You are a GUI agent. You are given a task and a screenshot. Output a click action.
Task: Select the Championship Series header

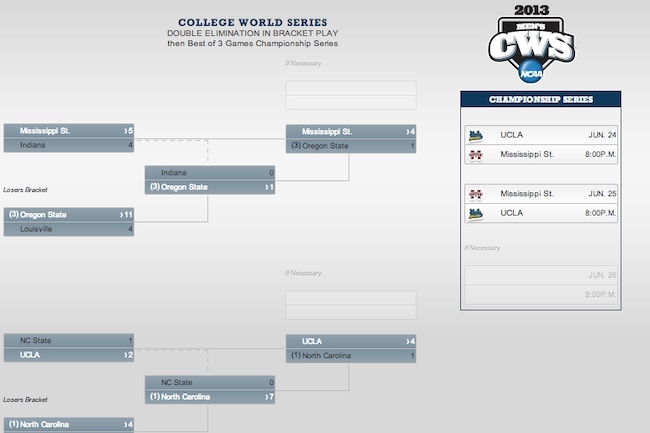point(541,99)
